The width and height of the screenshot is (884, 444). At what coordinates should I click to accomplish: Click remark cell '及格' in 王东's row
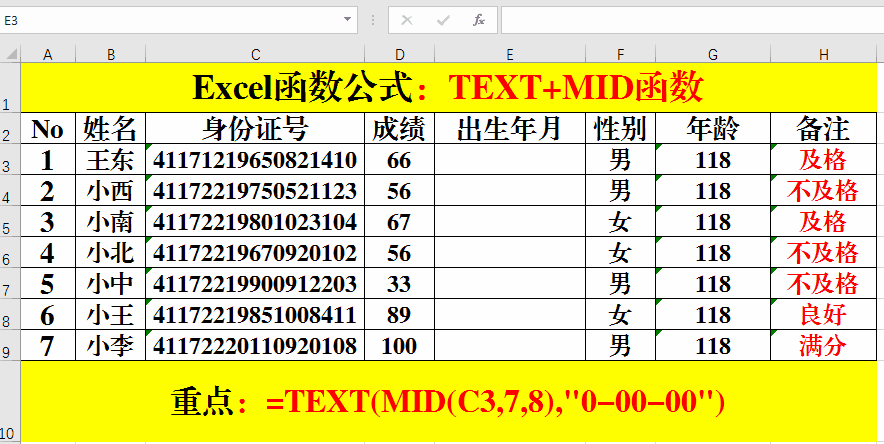click(x=824, y=159)
